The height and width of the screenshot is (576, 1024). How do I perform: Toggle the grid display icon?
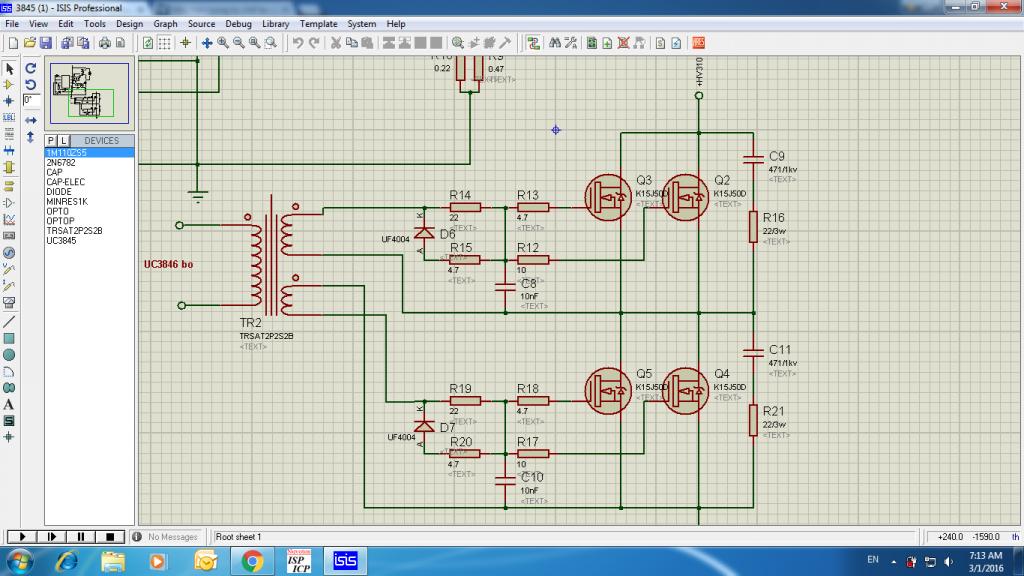pos(165,43)
